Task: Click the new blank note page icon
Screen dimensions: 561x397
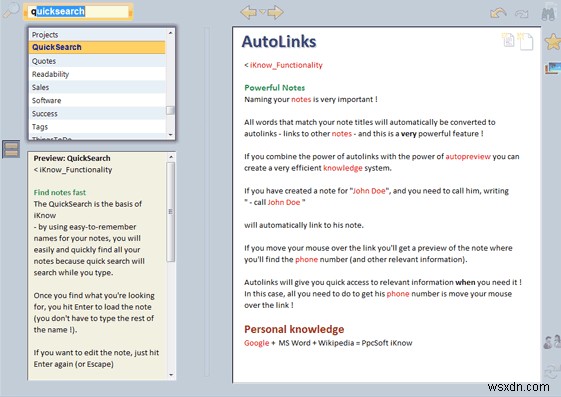Action: coord(526,41)
